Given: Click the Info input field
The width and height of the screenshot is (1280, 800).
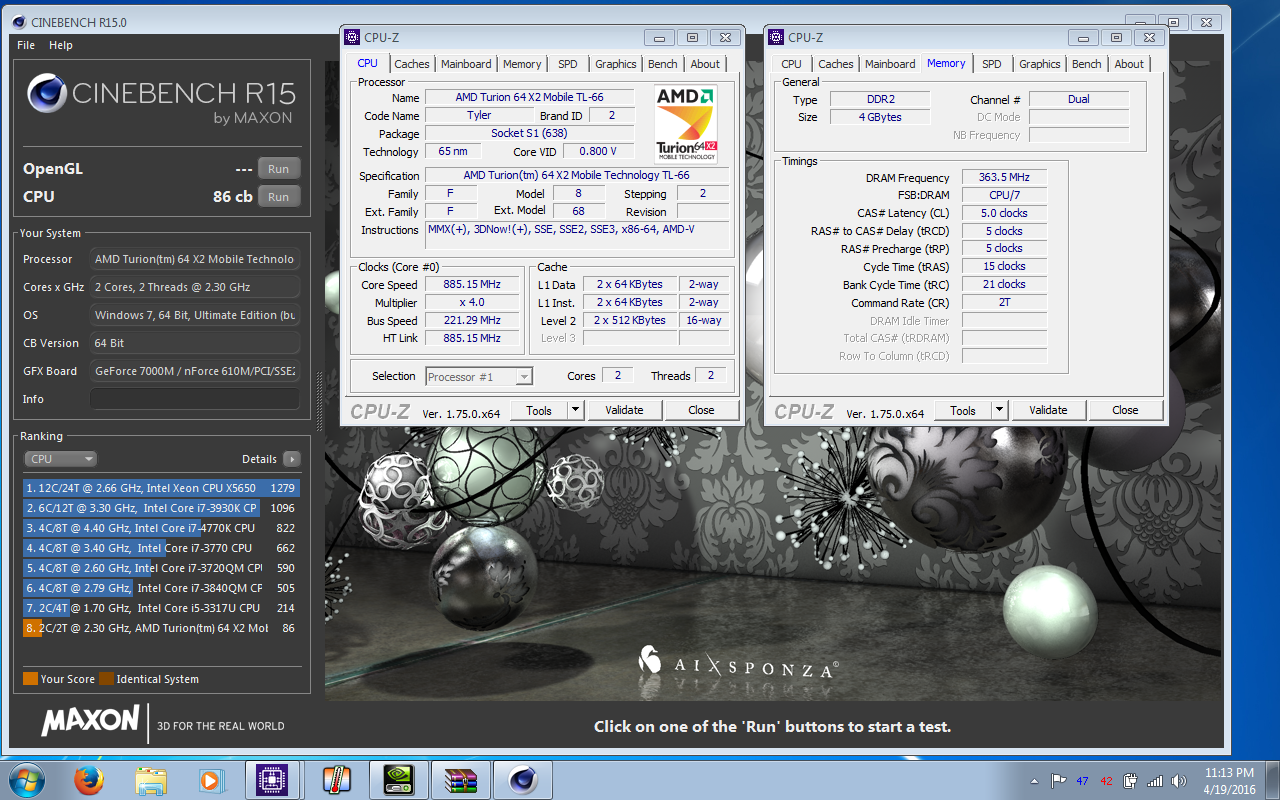Looking at the screenshot, I should click(x=195, y=399).
